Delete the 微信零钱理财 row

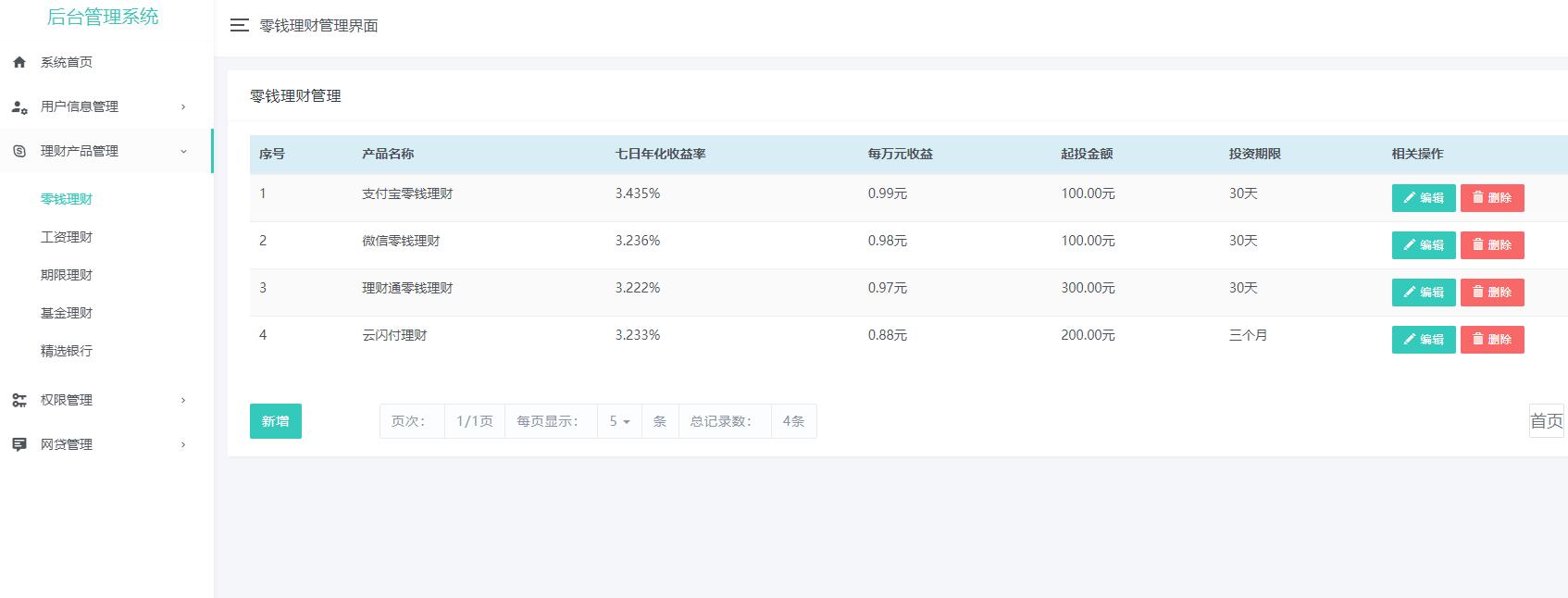[1492, 245]
